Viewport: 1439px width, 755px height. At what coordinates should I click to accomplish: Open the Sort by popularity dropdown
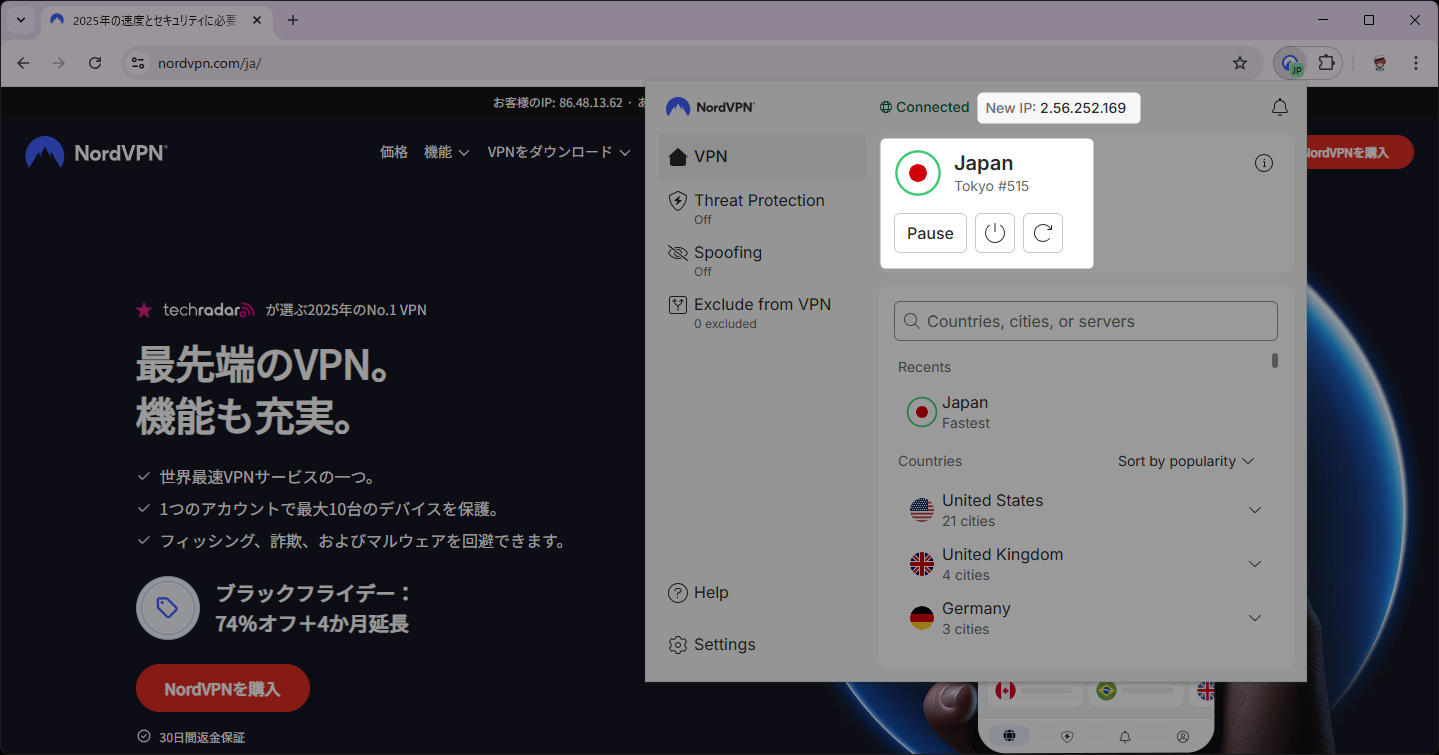coord(1185,461)
